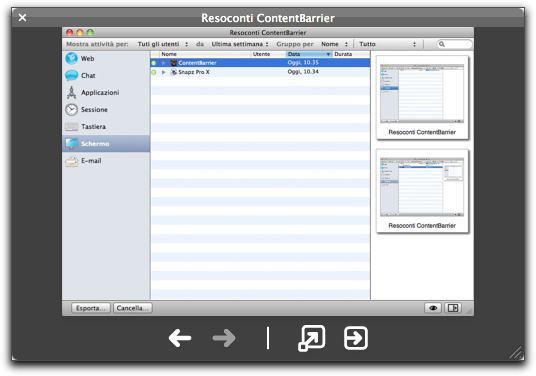Click the inner window title Resoconti ContentBarrier
The image size is (536, 376).
[268, 33]
